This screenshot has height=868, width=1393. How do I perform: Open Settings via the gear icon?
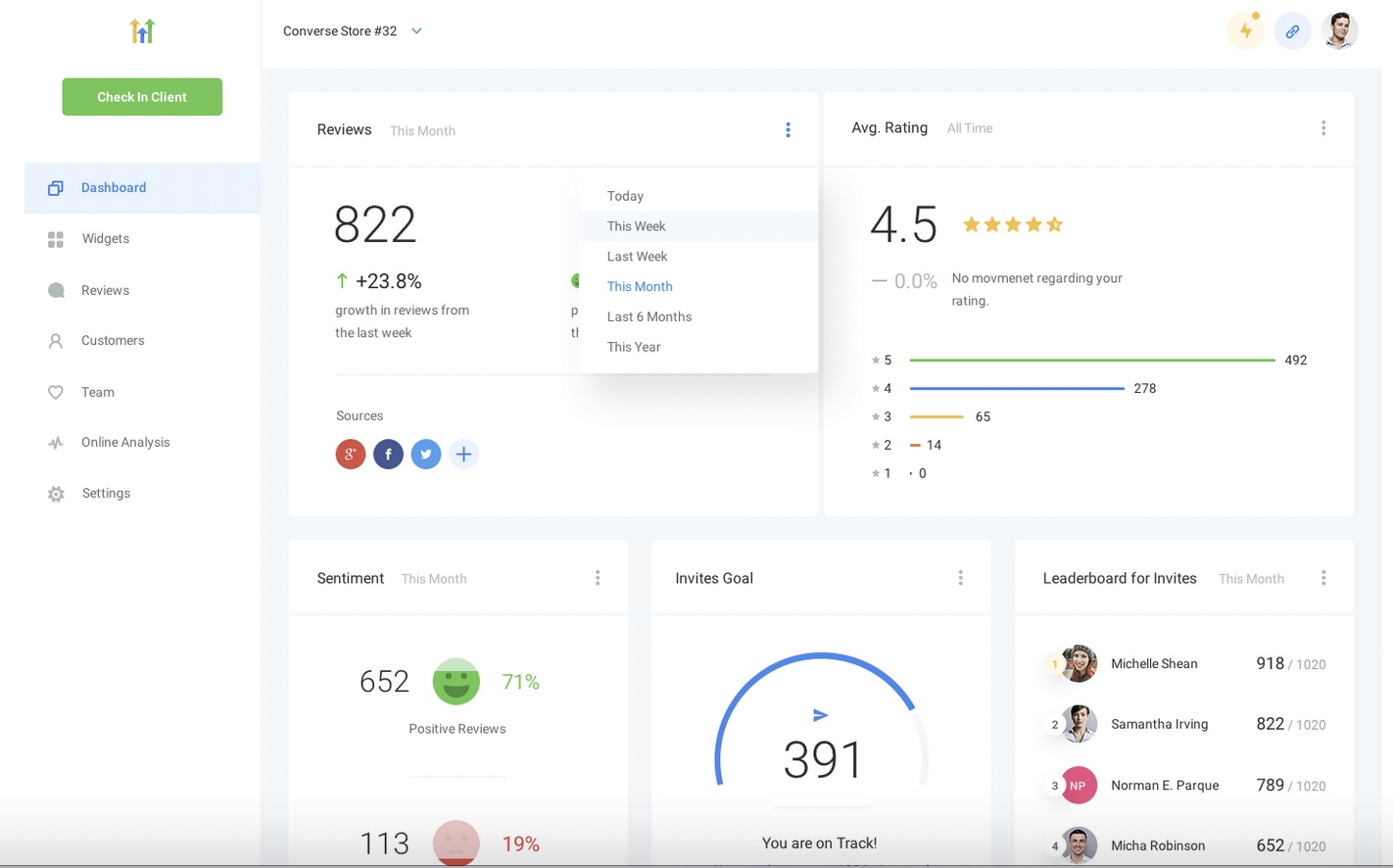tap(56, 493)
